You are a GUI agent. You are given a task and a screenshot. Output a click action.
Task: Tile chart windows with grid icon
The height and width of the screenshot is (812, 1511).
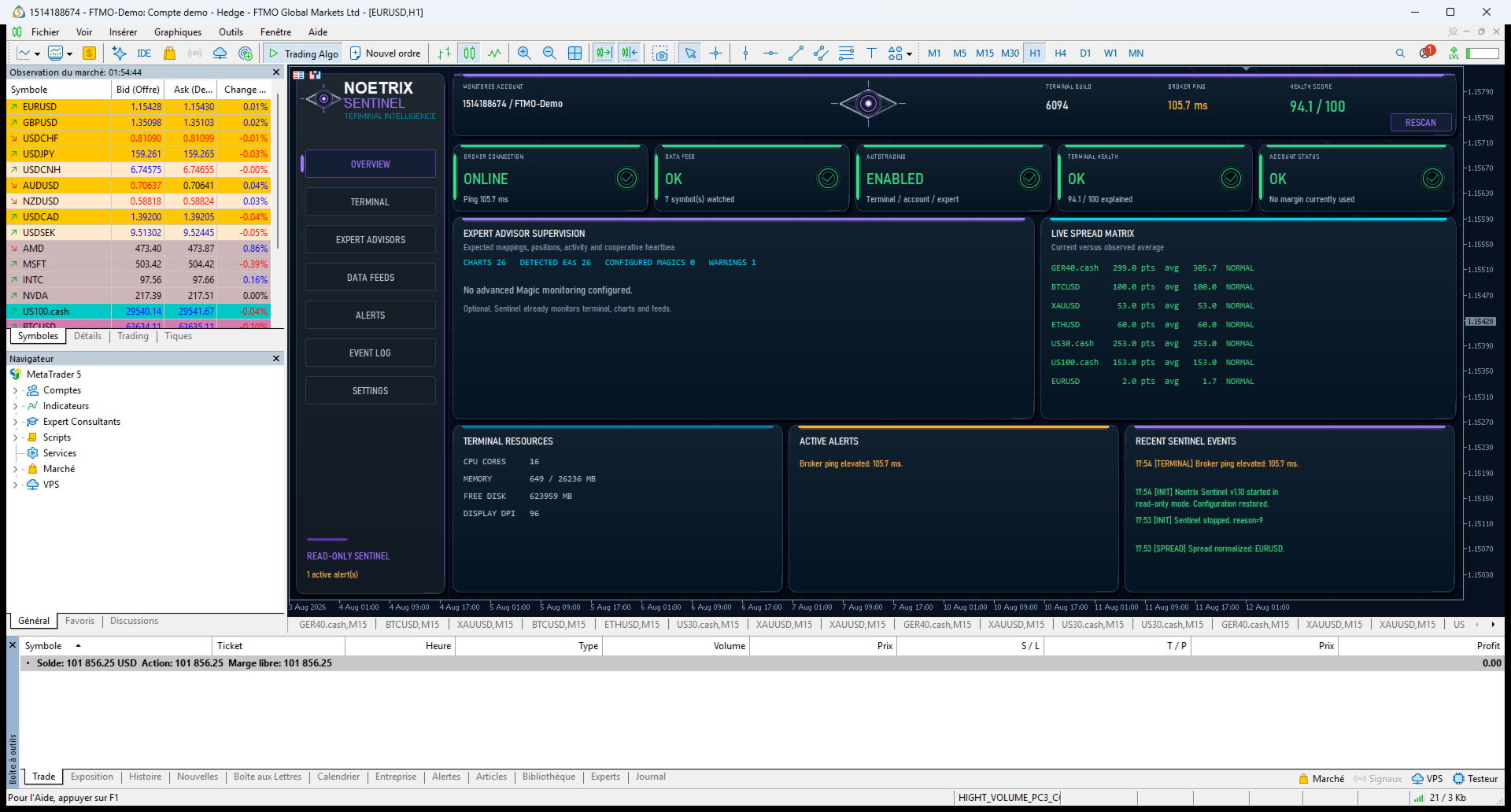click(575, 54)
